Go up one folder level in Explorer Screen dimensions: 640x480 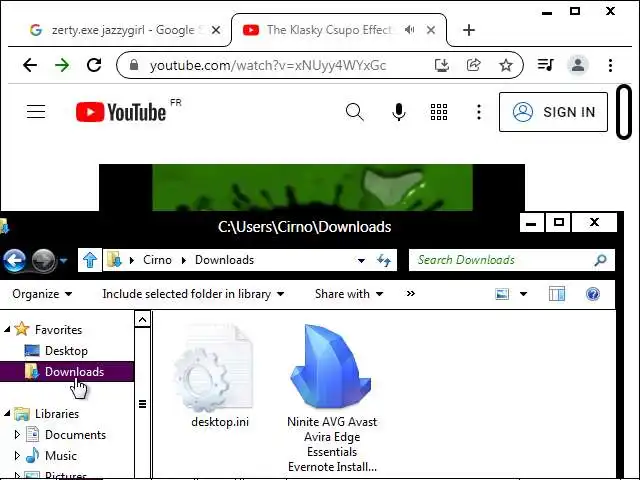coord(90,260)
